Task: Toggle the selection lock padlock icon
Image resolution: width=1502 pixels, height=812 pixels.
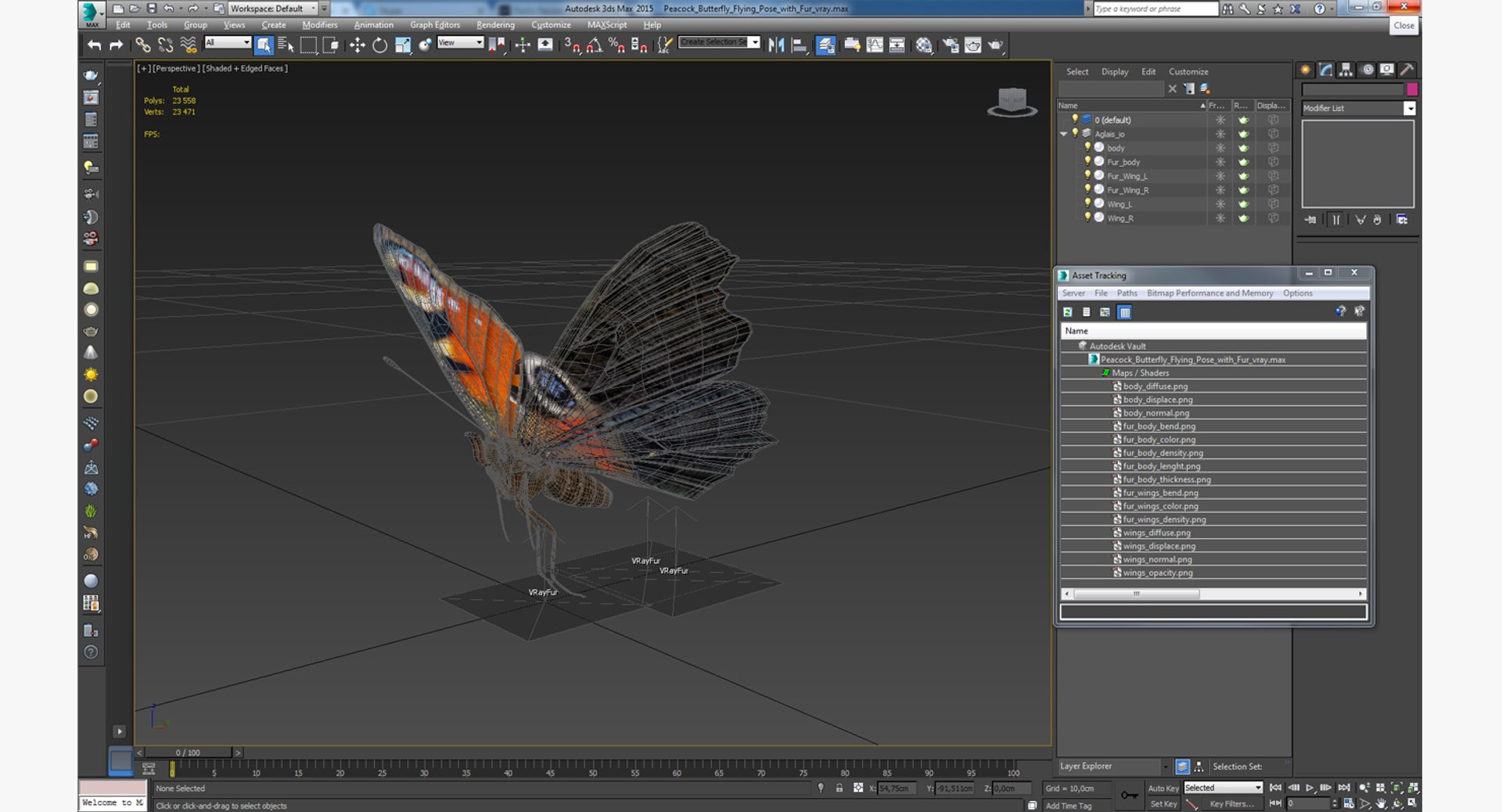Action: [839, 788]
